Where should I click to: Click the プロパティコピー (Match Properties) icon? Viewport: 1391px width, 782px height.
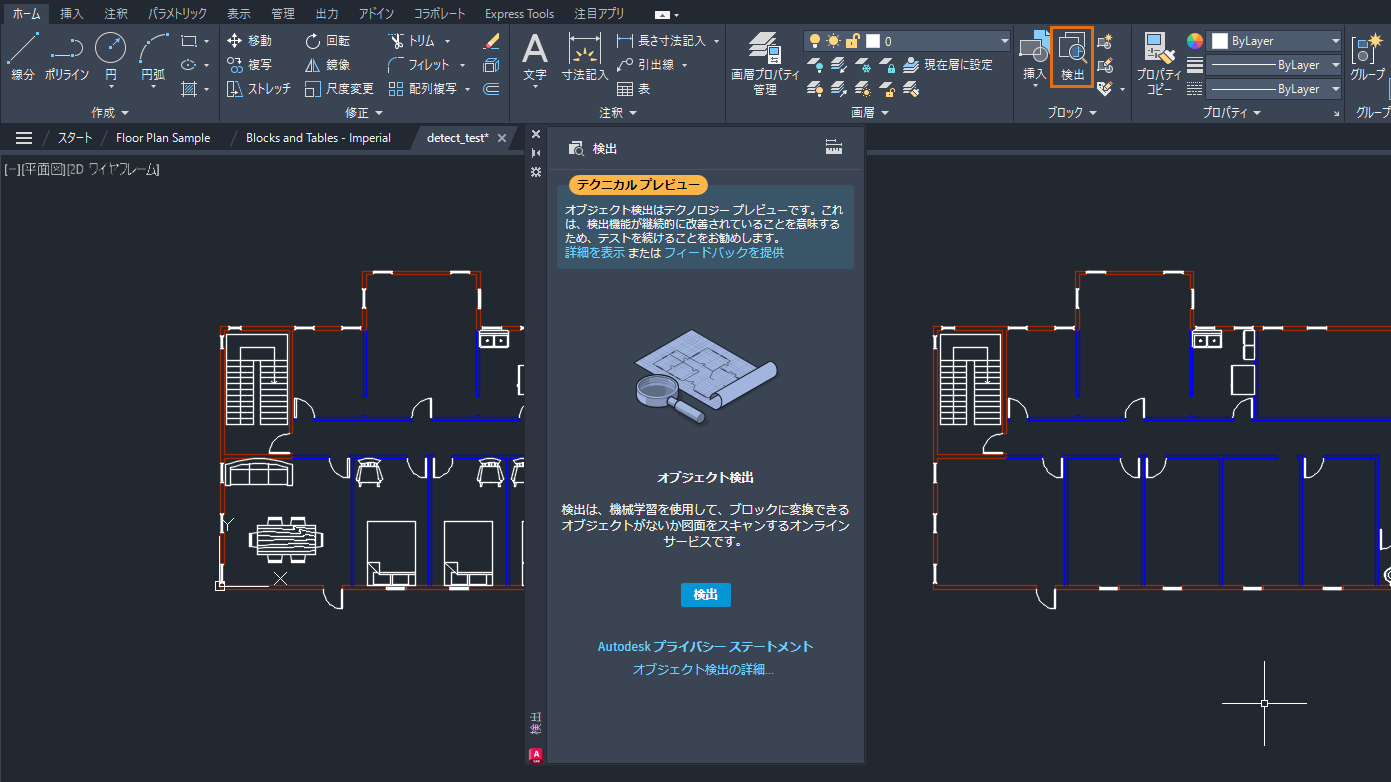(1159, 62)
